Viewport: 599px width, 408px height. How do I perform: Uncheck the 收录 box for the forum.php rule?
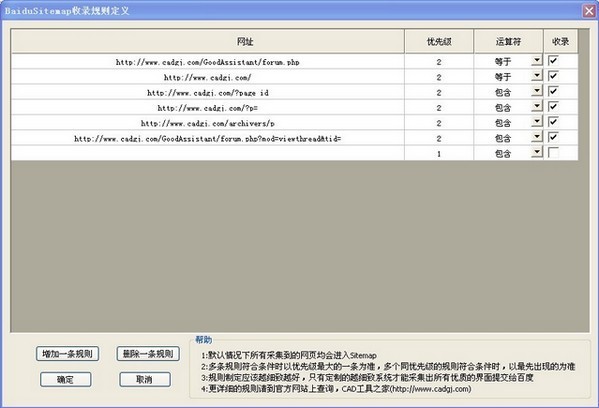click(x=553, y=61)
